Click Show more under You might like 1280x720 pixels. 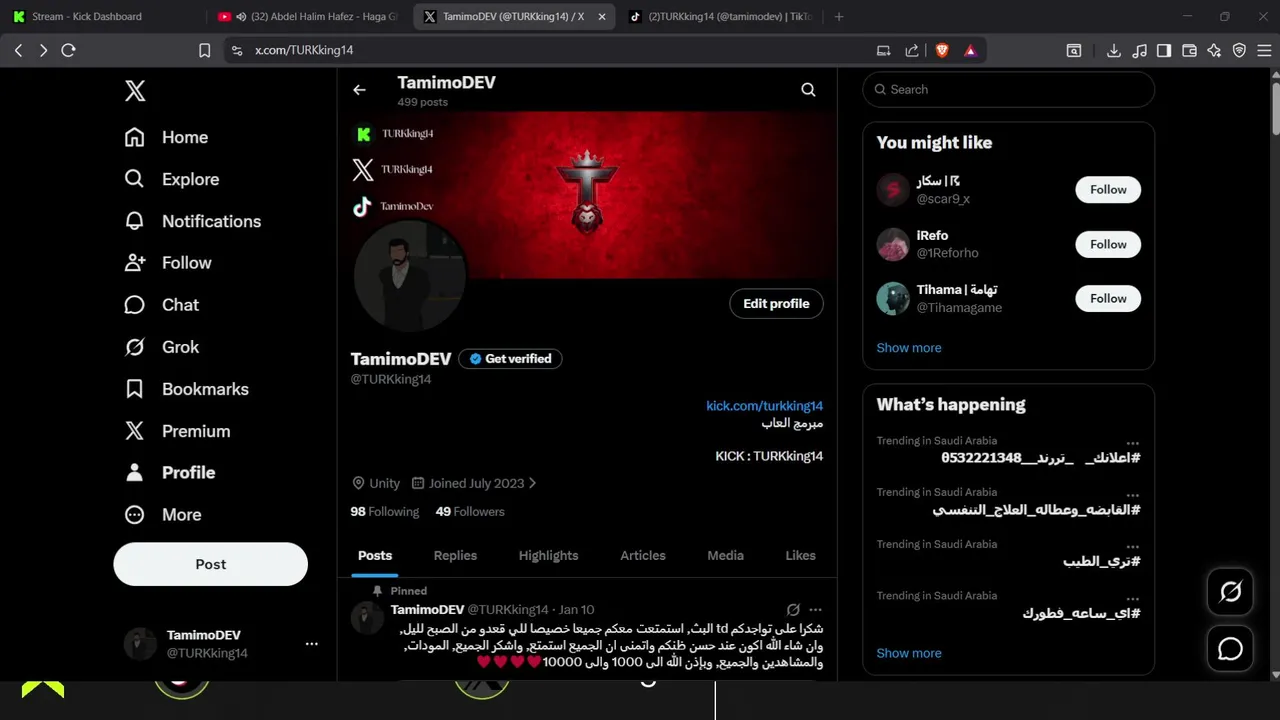coord(909,348)
